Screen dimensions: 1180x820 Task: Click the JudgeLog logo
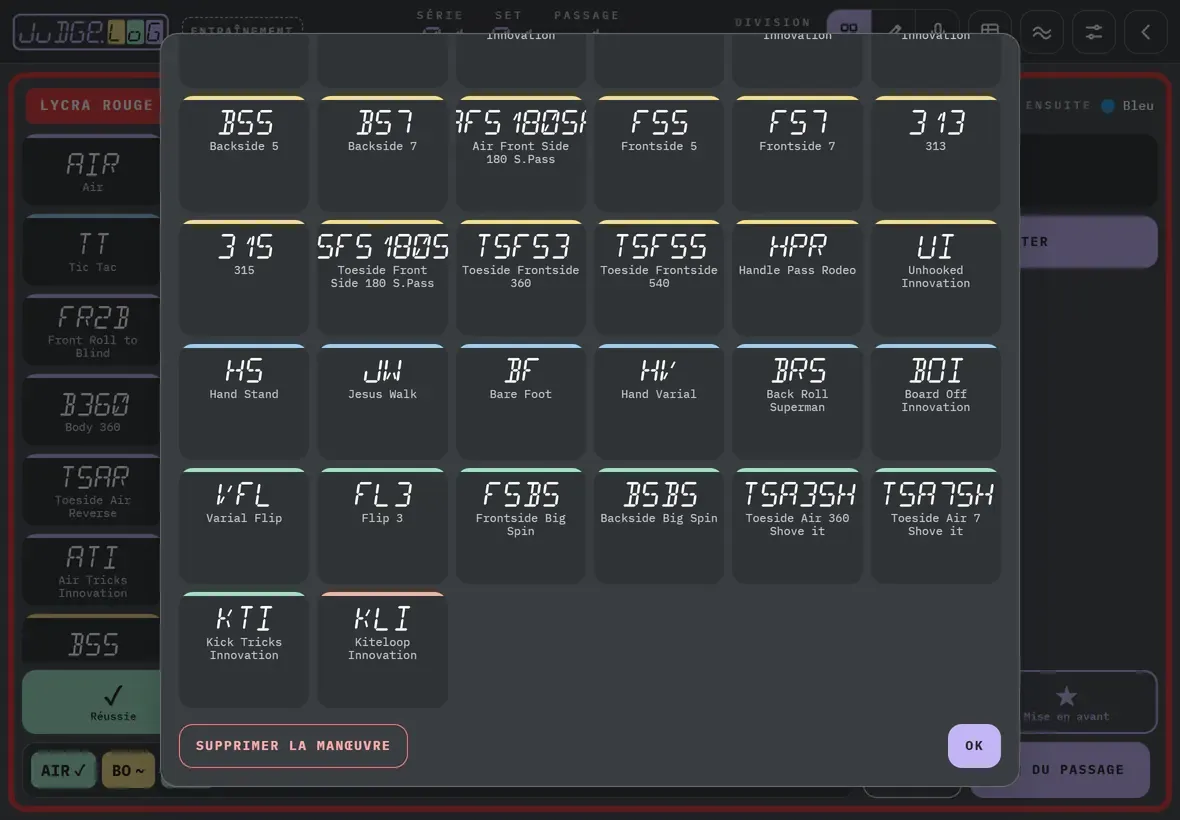pos(90,32)
